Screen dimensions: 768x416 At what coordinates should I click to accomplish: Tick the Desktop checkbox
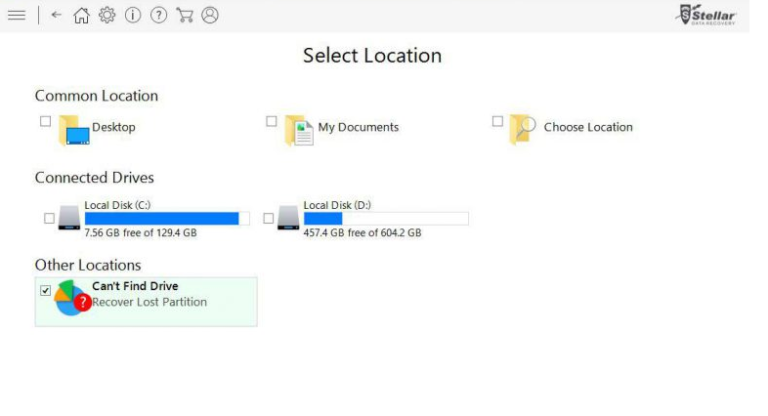click(x=45, y=121)
